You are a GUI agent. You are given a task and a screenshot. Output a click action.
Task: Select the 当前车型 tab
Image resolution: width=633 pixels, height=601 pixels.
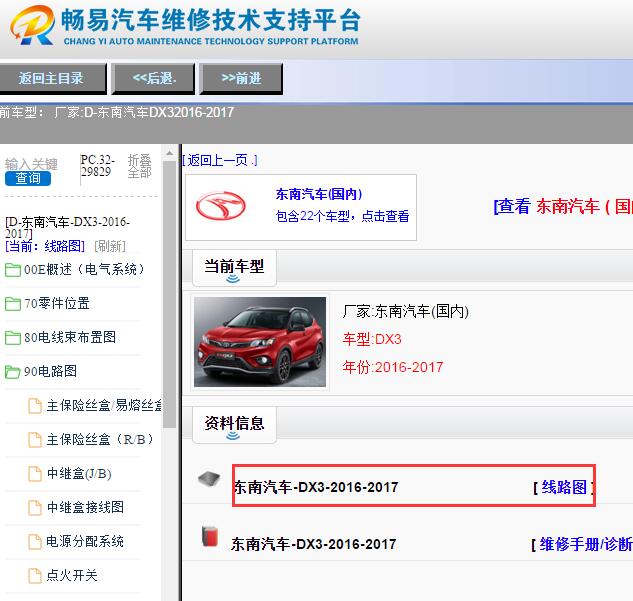tap(234, 267)
